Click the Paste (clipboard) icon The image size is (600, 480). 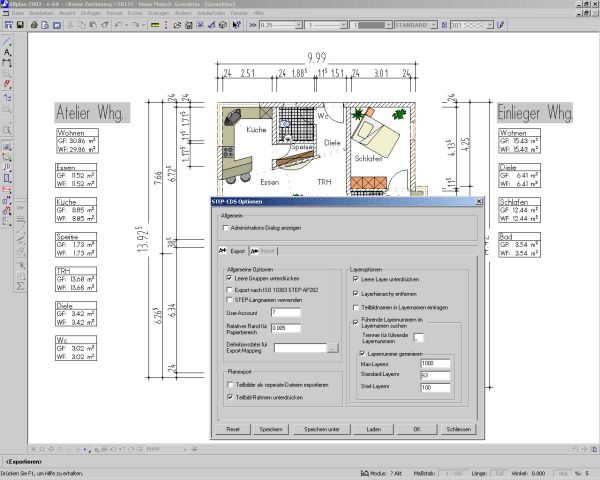click(93, 25)
